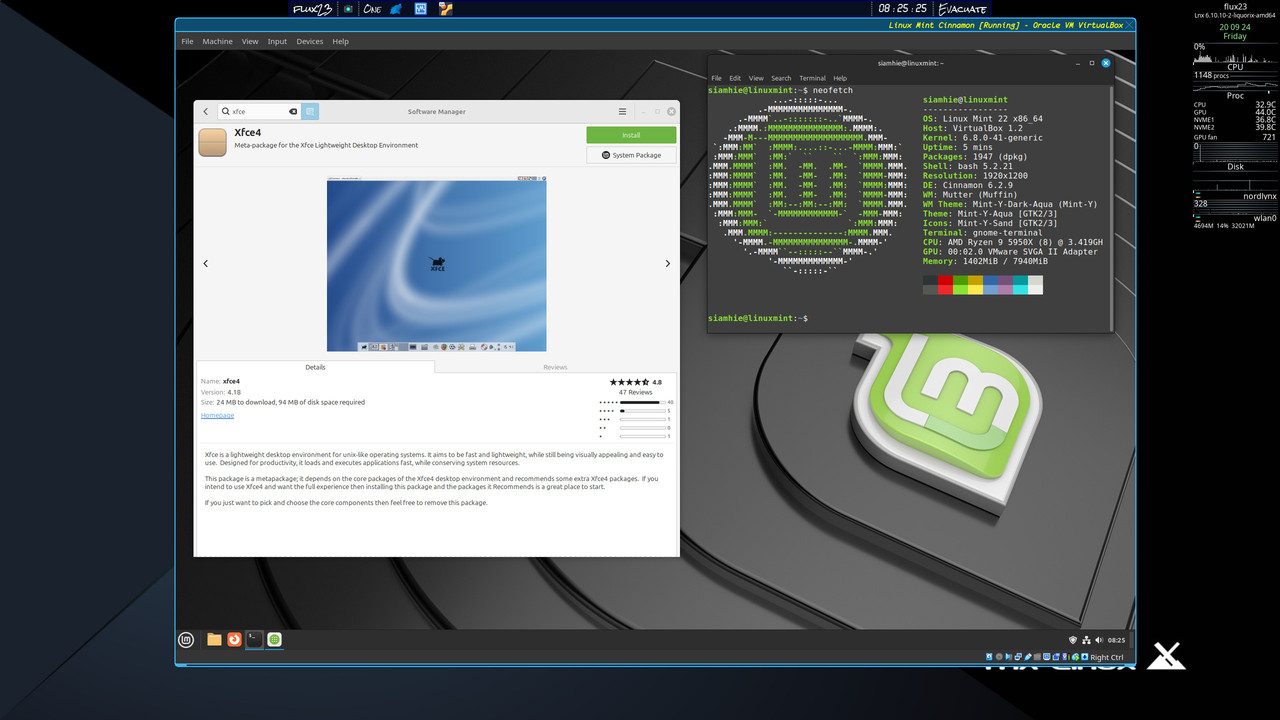Screen dimensions: 1280x720
Task: Toggle the search-in-description button beside search box
Action: [x=310, y=112]
